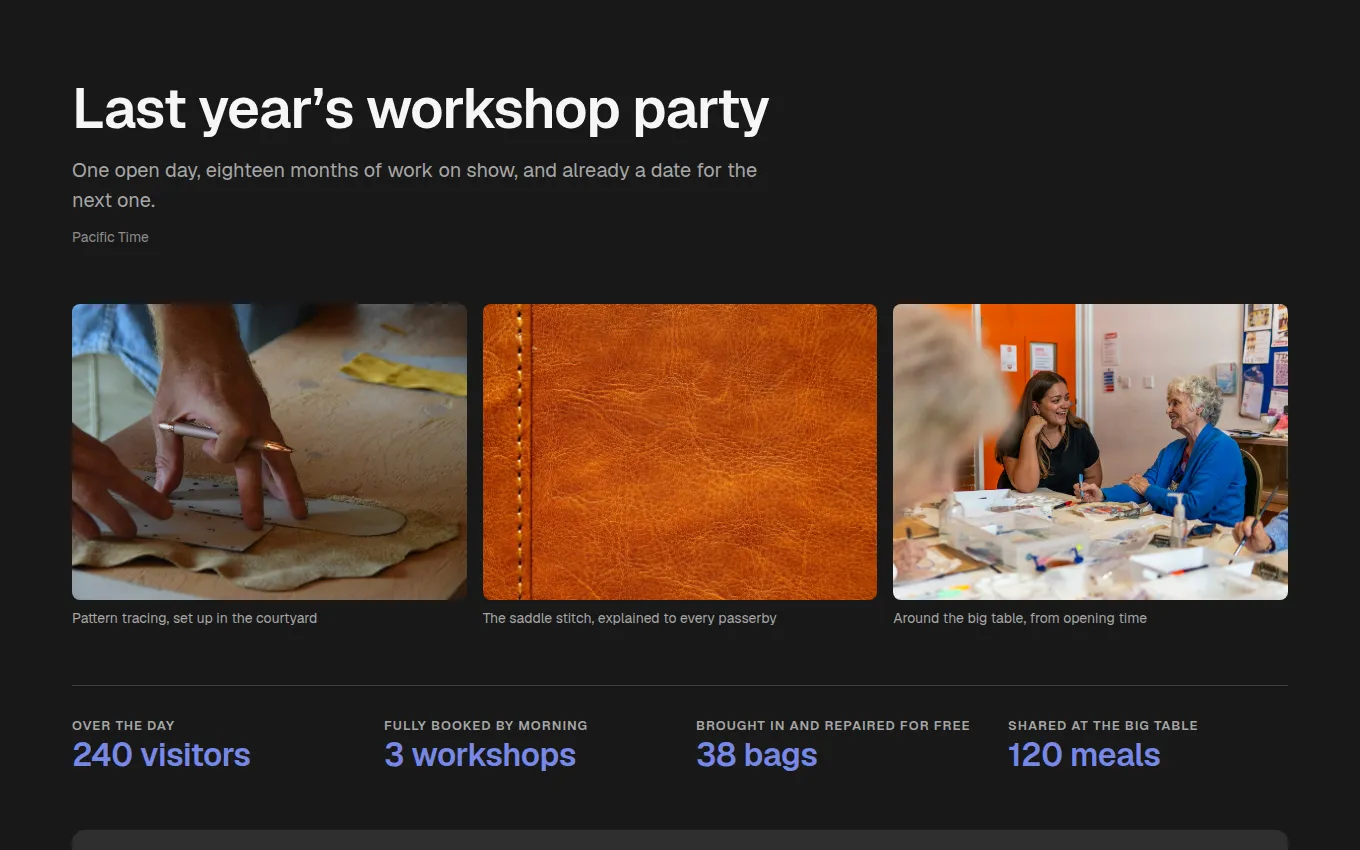The image size is (1360, 850).
Task: Click the '120 meals' statistic
Action: (x=1084, y=754)
